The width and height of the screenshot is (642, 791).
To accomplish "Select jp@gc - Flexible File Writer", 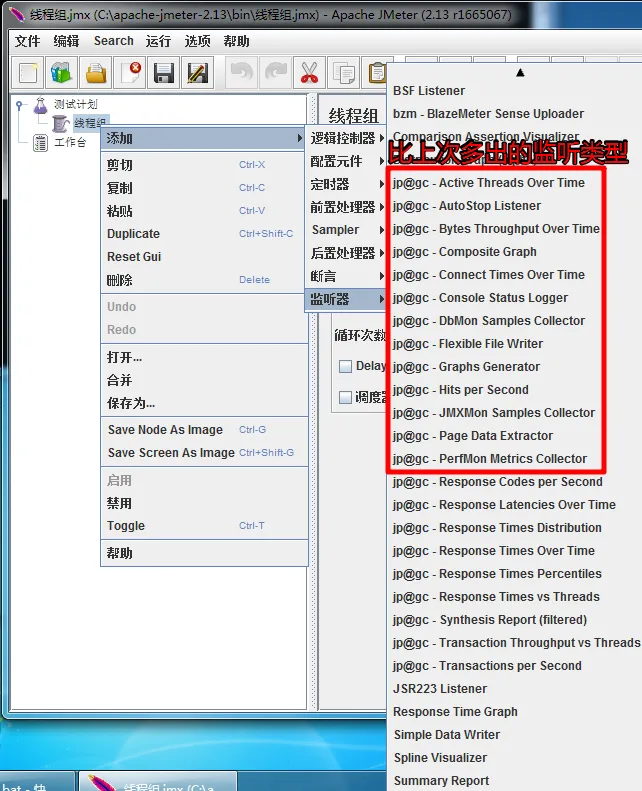I will [x=468, y=344].
